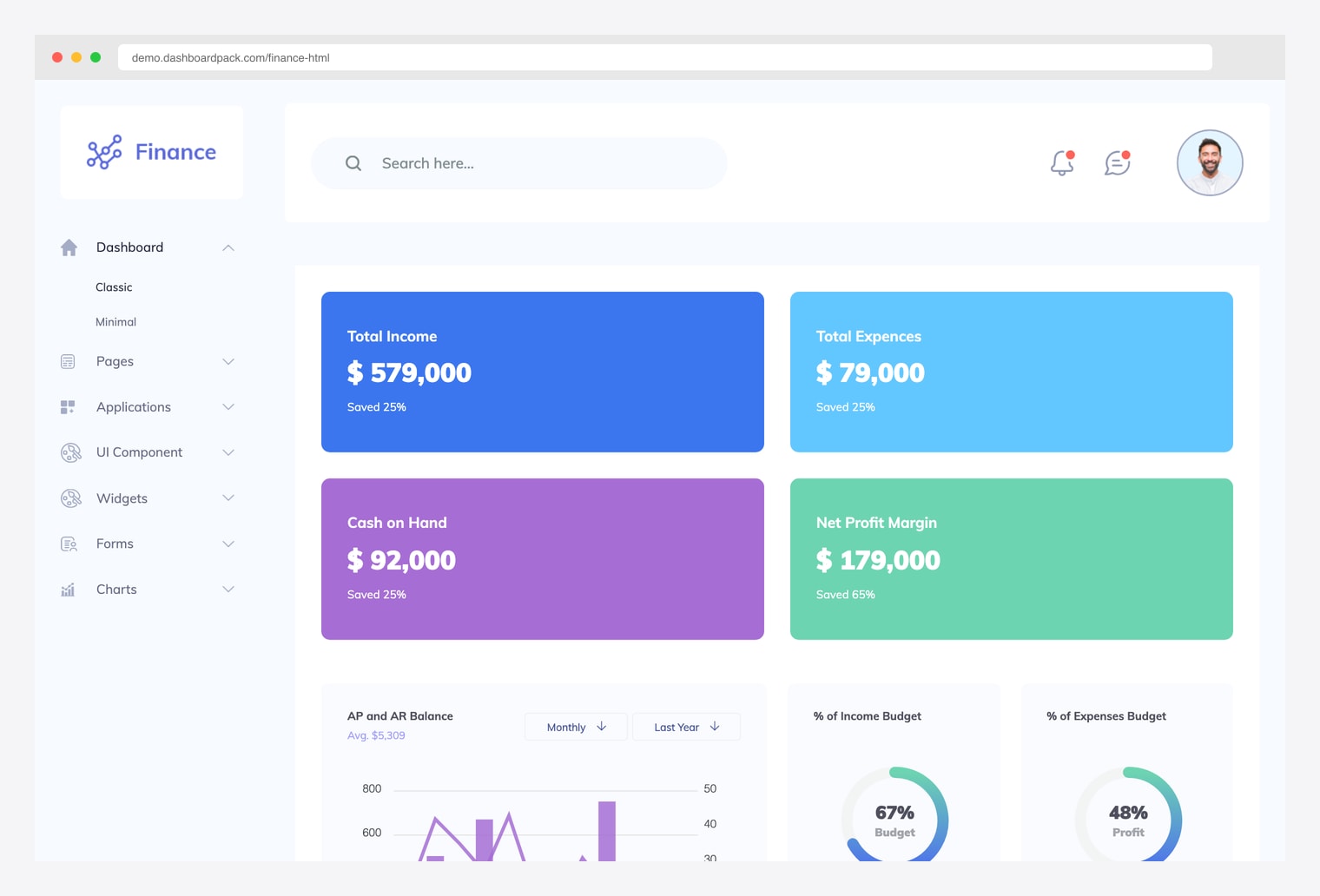Click the Net Profit Margin card

pos(1012,559)
